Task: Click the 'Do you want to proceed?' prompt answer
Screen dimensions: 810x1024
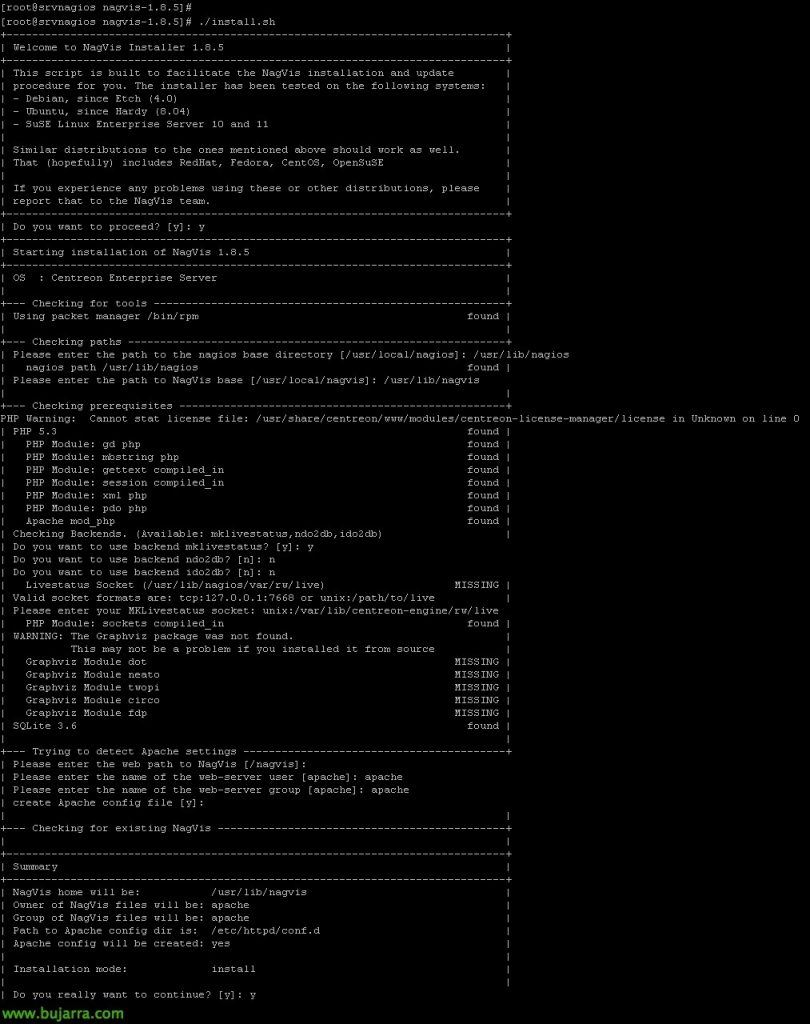Action: click(x=201, y=227)
